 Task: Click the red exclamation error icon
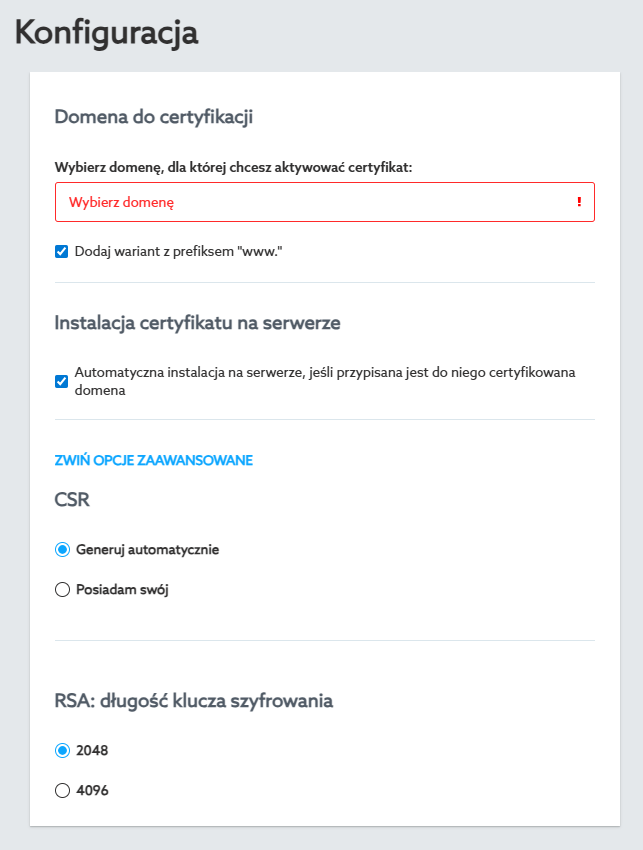click(579, 202)
